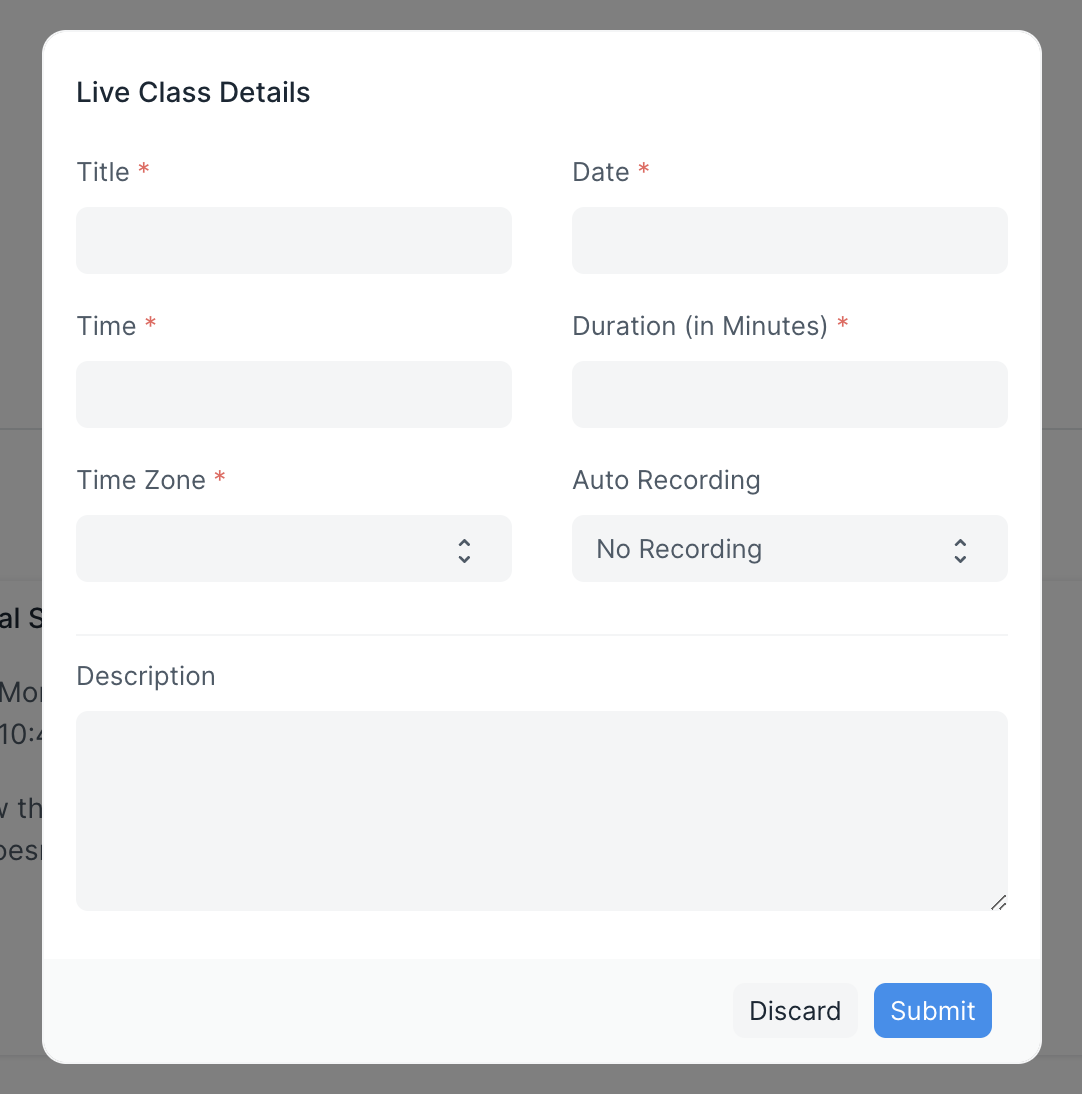Focus the Duration (in Minutes) field
1082x1094 pixels.
click(x=790, y=394)
